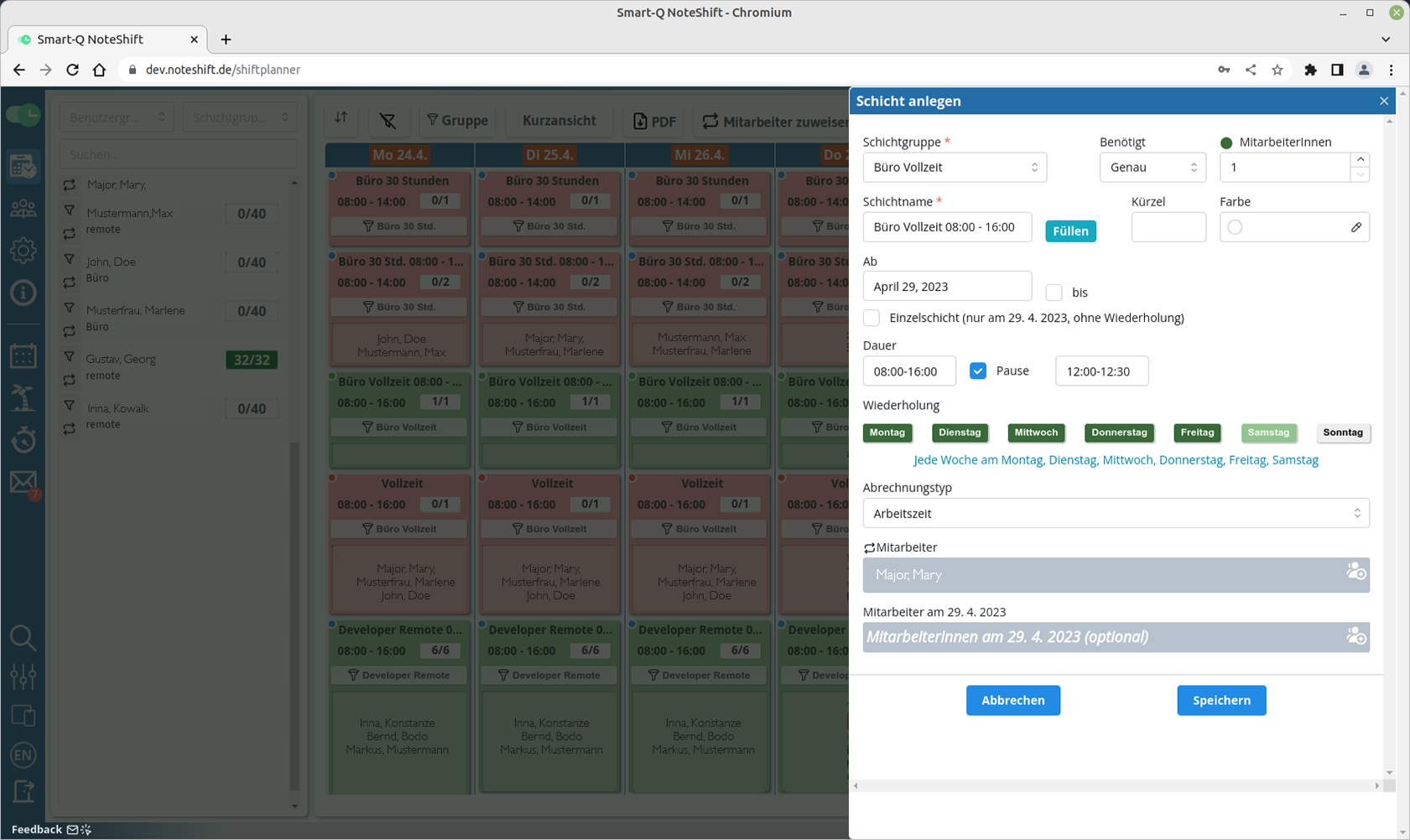
Task: Toggle Mittwoch repetition day
Action: (x=1036, y=433)
